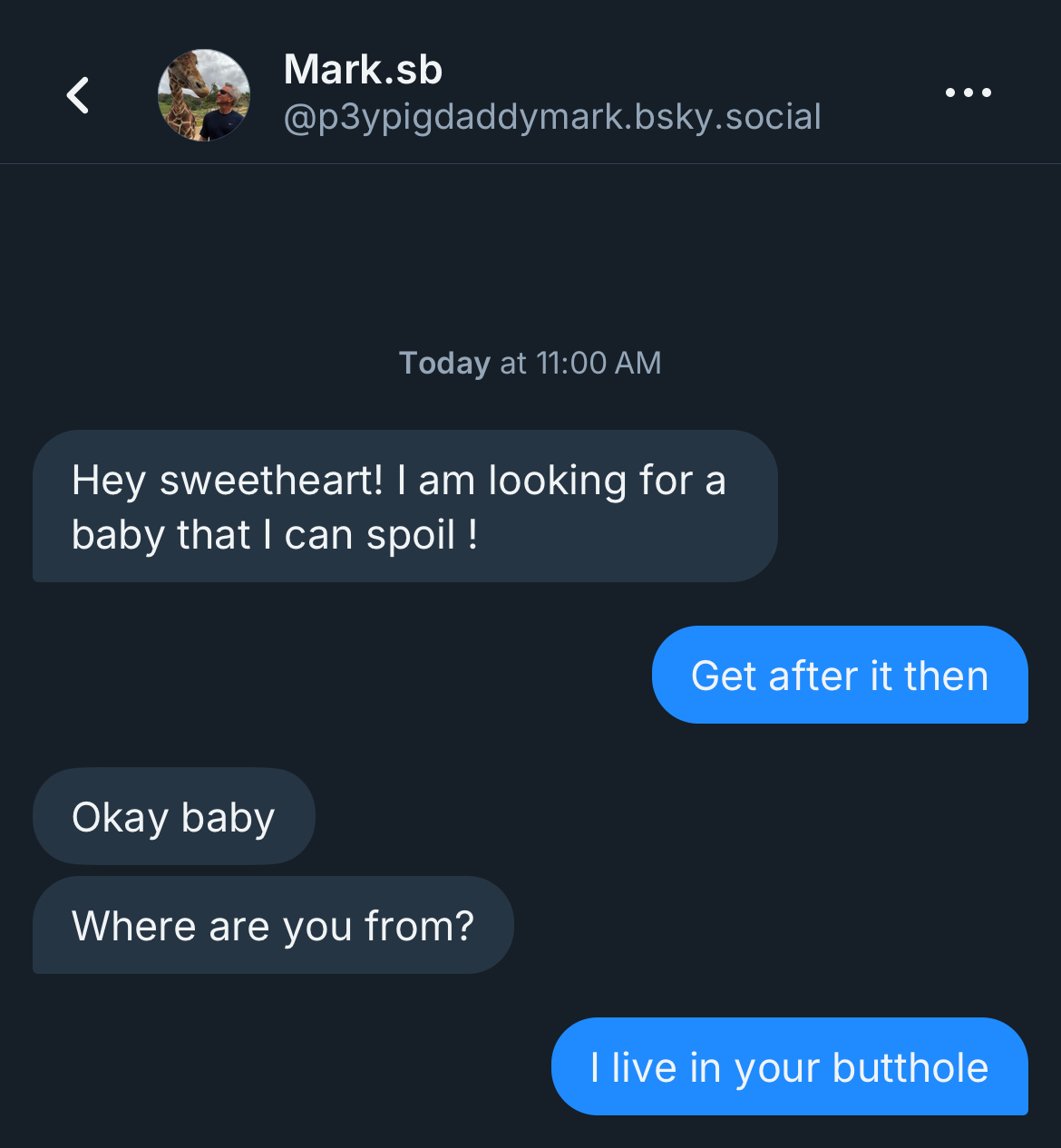Open the three-dot conversation options menu
The image size is (1061, 1148).
click(968, 92)
